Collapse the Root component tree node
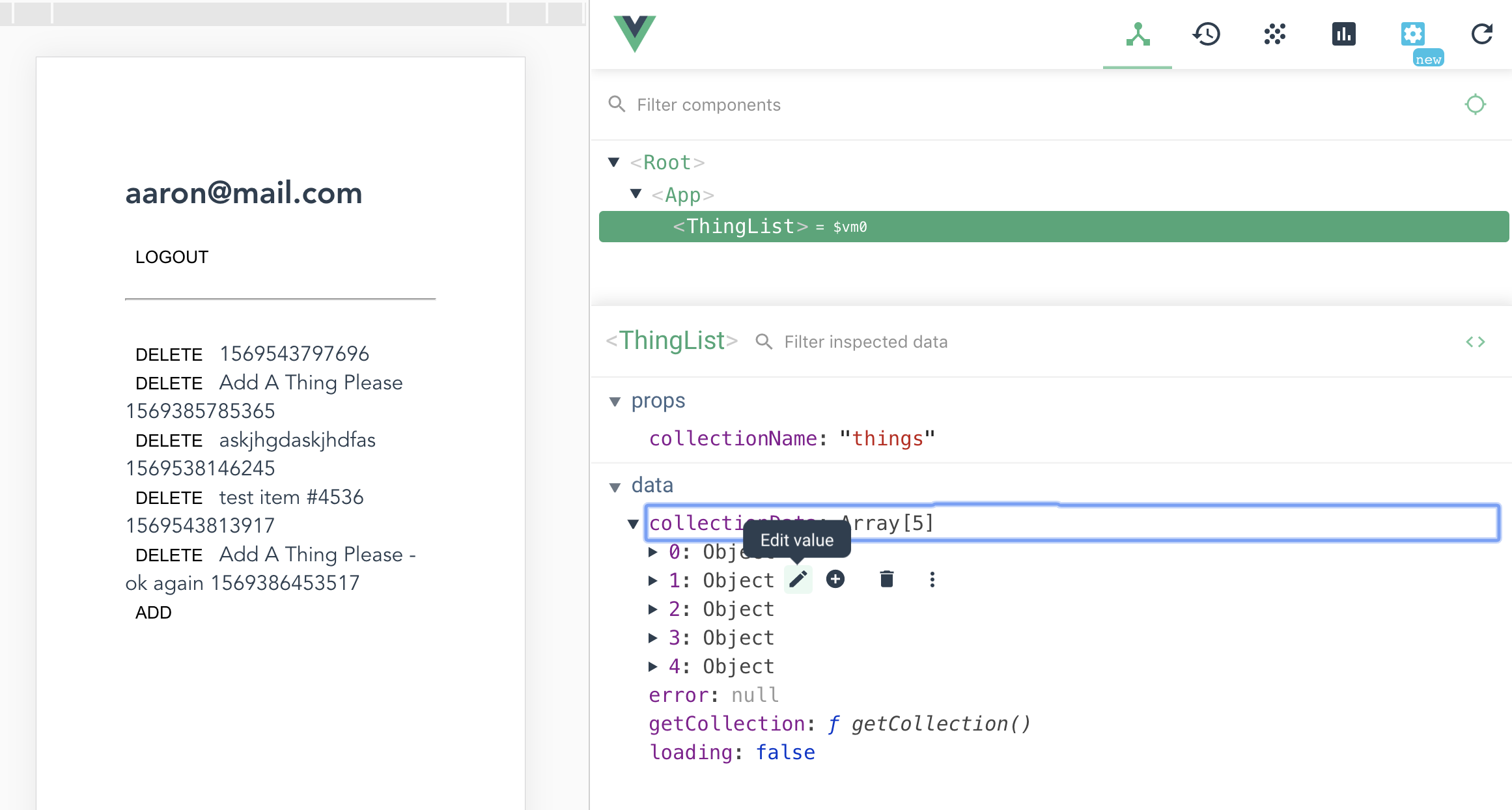Image resolution: width=1512 pixels, height=810 pixels. [613, 162]
